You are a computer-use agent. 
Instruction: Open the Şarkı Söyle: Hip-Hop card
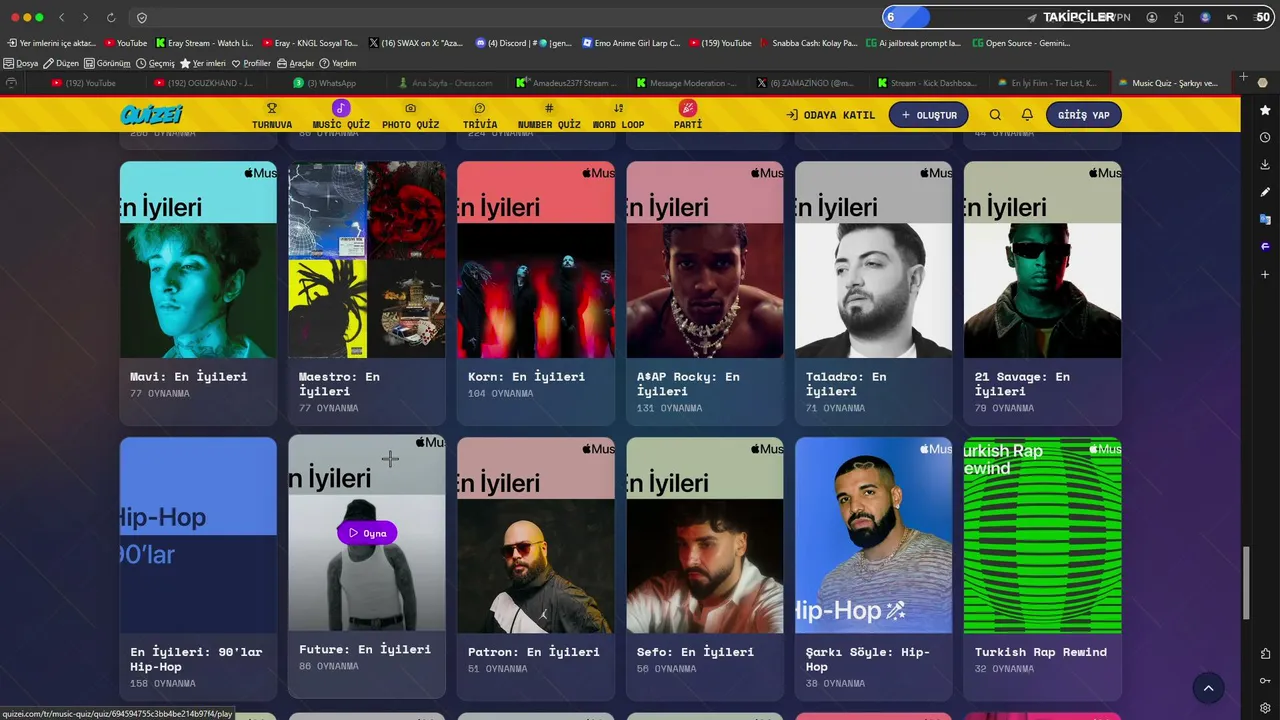[x=874, y=568]
